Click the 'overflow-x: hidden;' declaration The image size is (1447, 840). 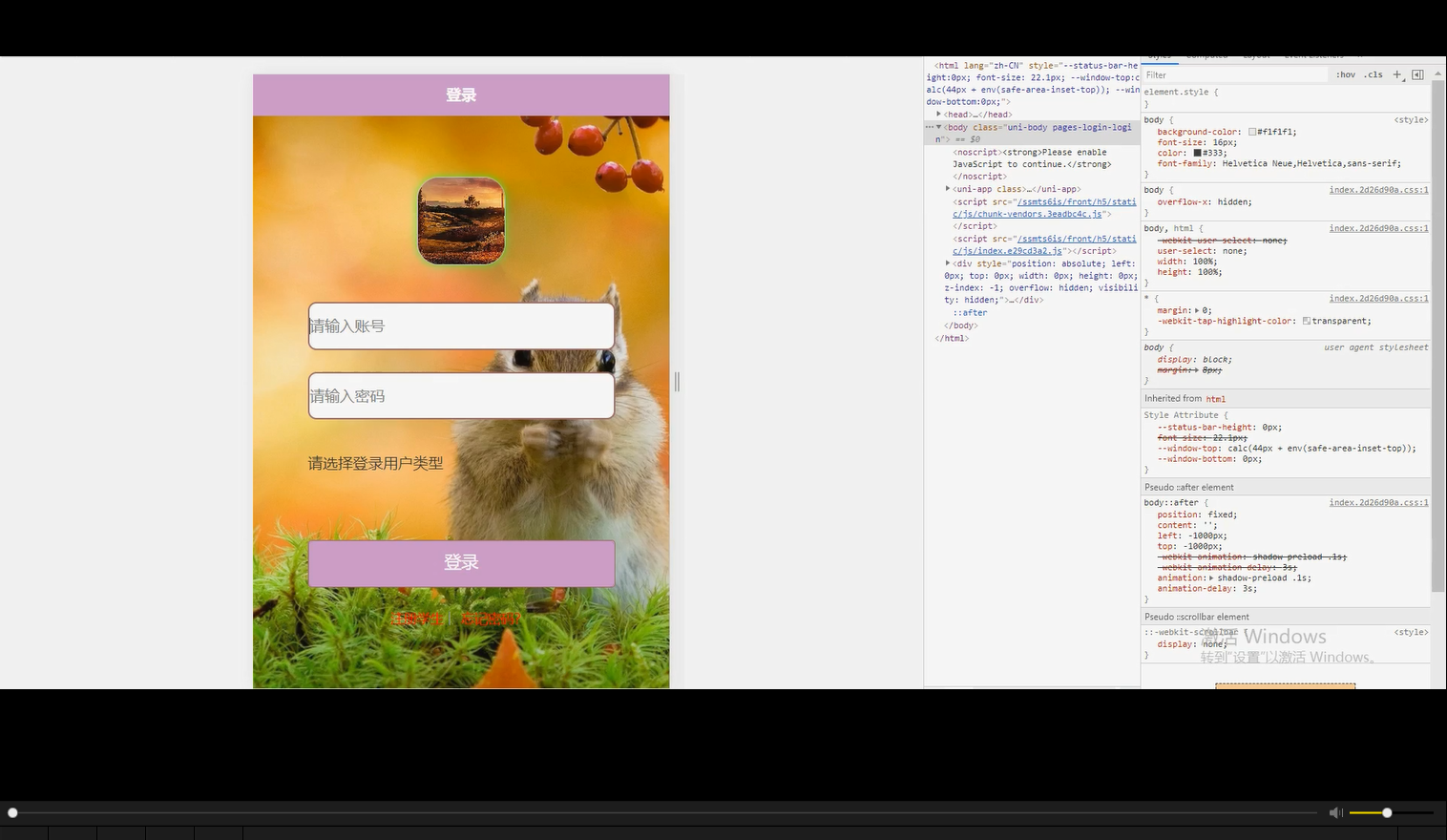click(1205, 201)
